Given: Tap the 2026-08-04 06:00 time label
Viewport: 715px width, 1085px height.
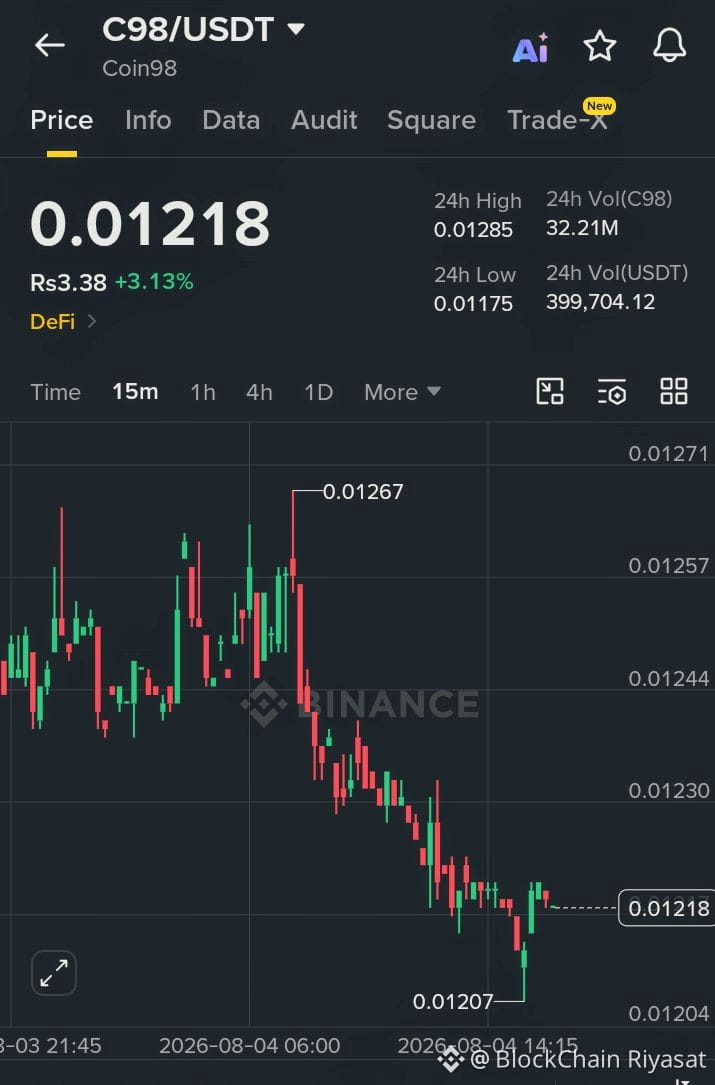Looking at the screenshot, I should click(x=250, y=1046).
